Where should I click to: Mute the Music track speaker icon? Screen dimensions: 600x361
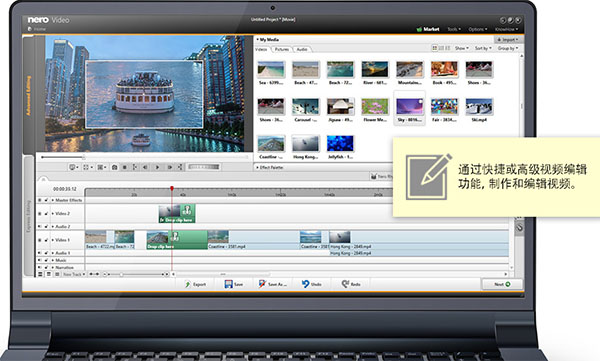[x=39, y=260]
